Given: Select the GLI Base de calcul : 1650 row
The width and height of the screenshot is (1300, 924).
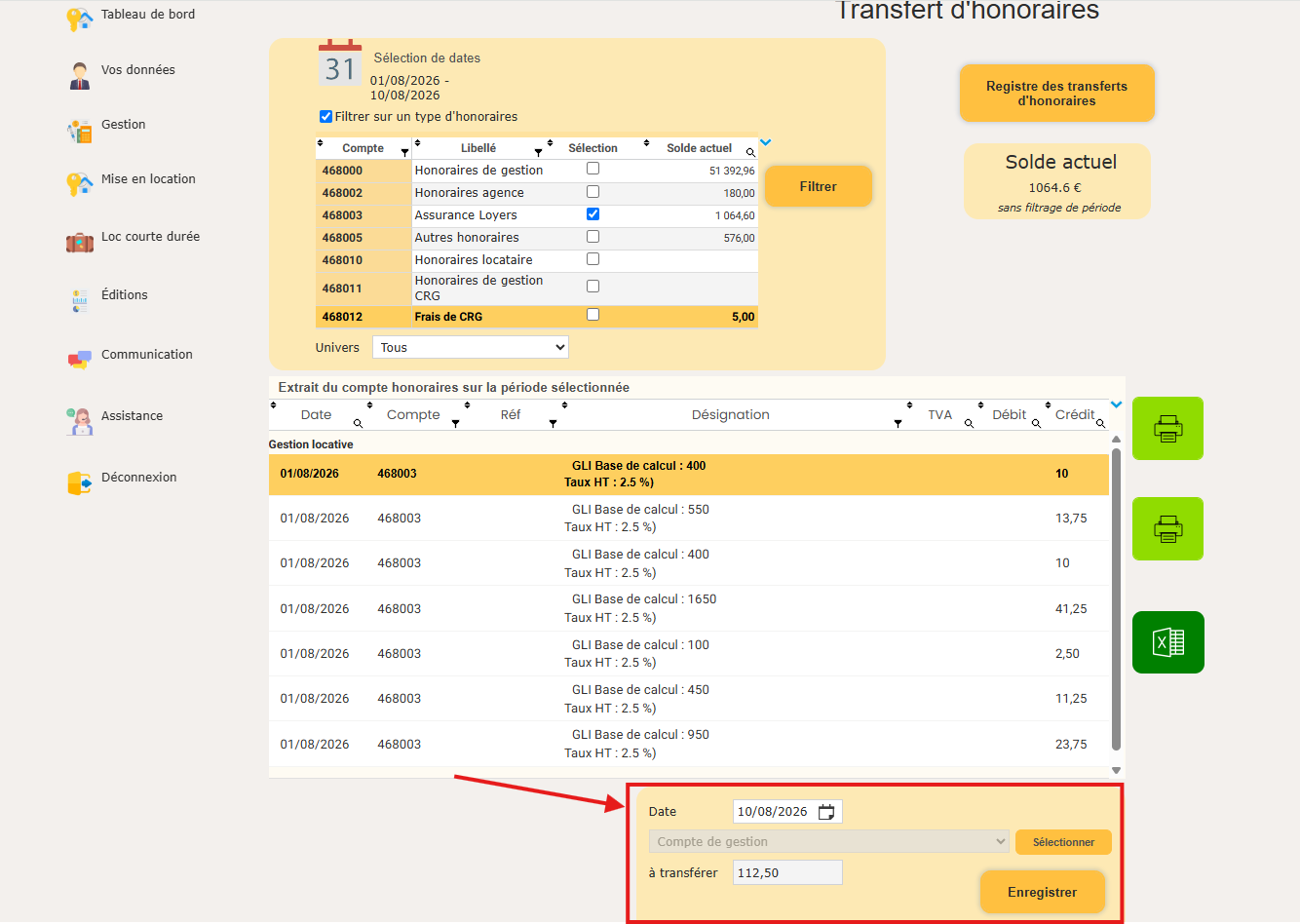Looking at the screenshot, I should 688,608.
